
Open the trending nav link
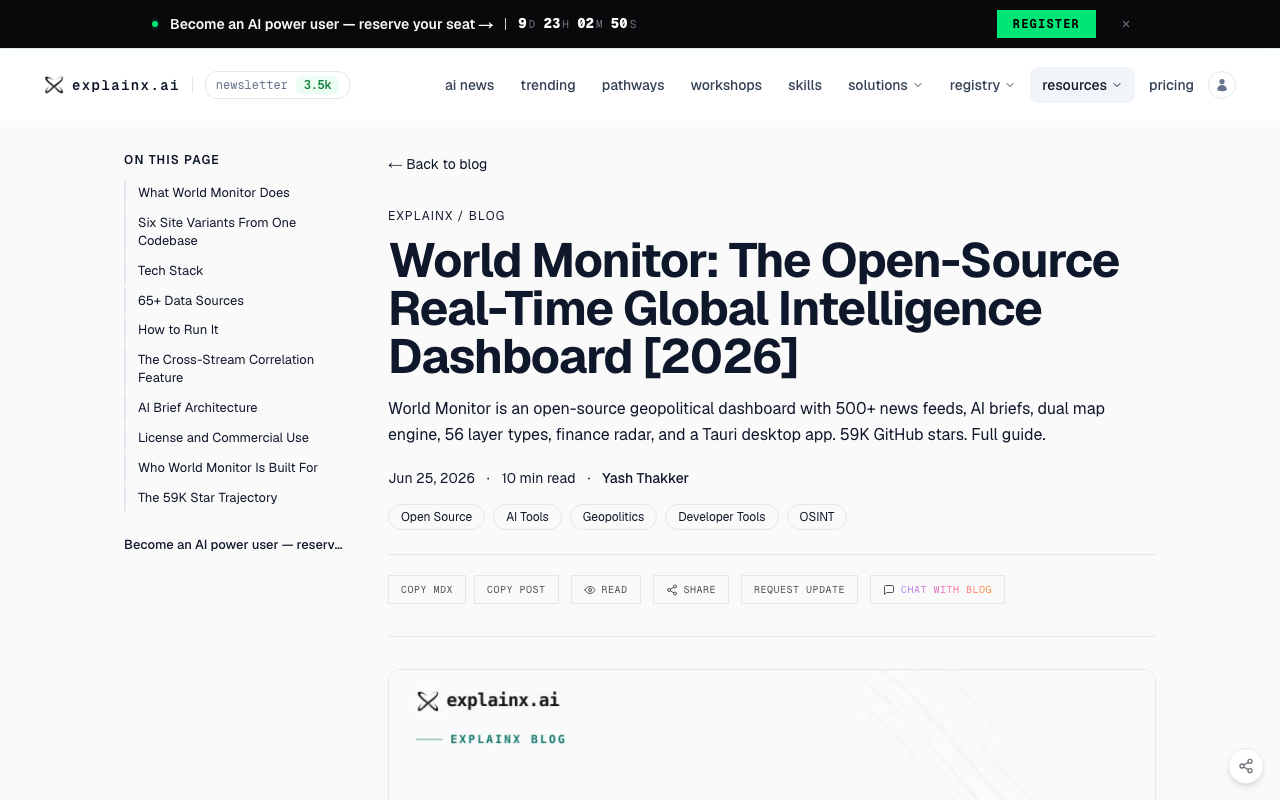coord(548,85)
